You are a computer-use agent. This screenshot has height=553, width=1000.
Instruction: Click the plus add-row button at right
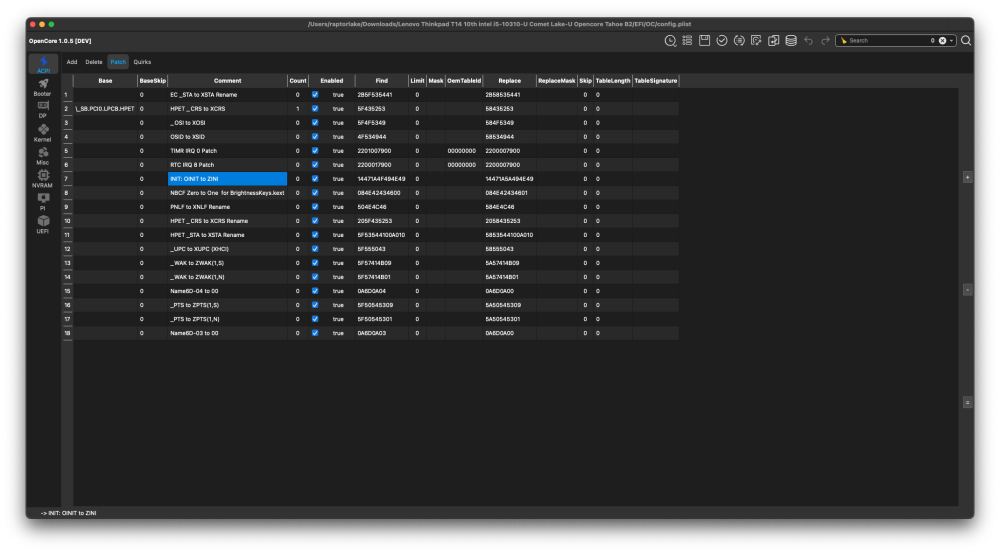pos(967,177)
